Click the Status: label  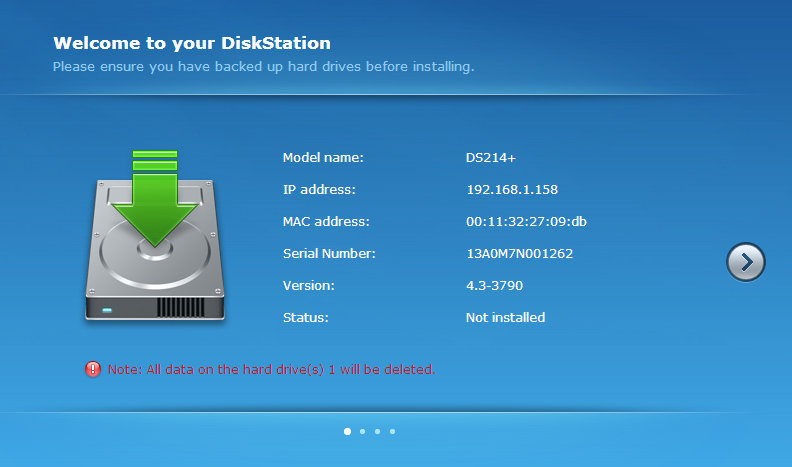306,318
